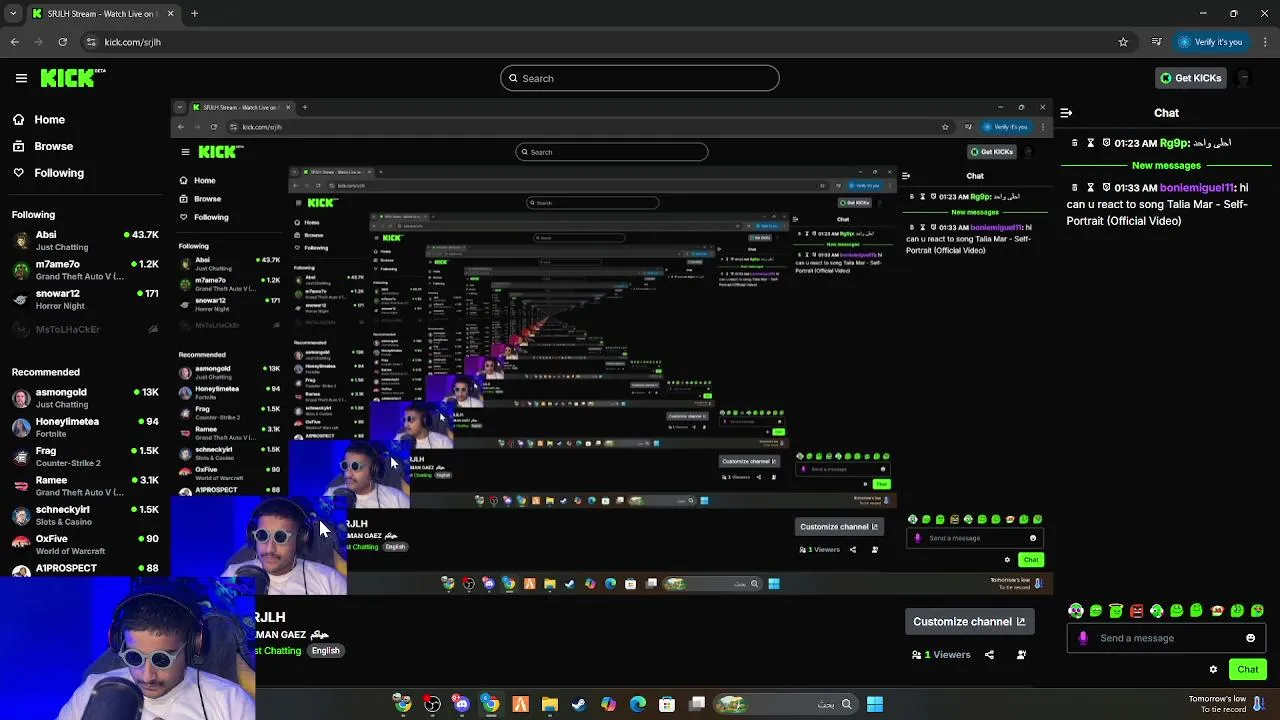Image resolution: width=1280 pixels, height=720 pixels.
Task: Click the green Chat send button
Action: [1248, 670]
